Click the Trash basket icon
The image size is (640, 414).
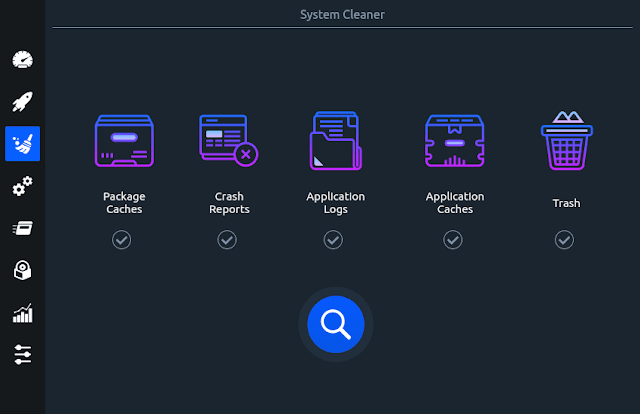(567, 140)
